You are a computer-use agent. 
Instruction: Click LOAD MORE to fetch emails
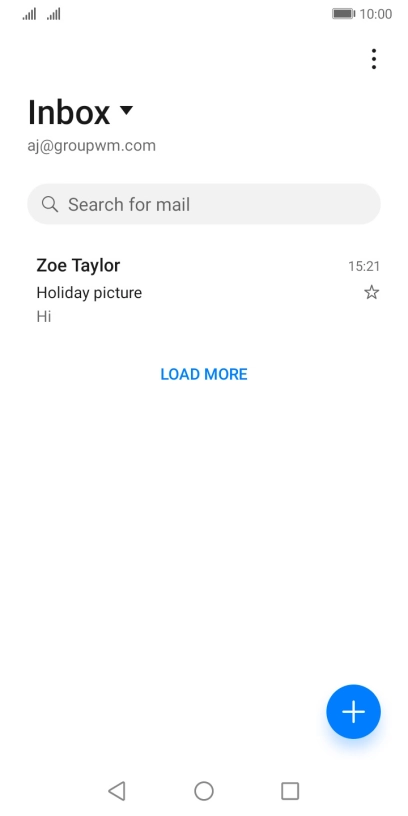204,374
